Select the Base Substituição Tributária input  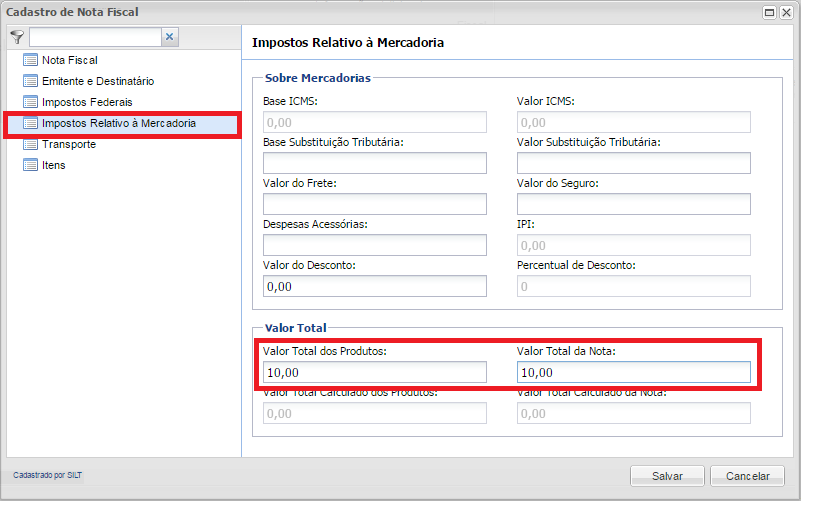374,163
